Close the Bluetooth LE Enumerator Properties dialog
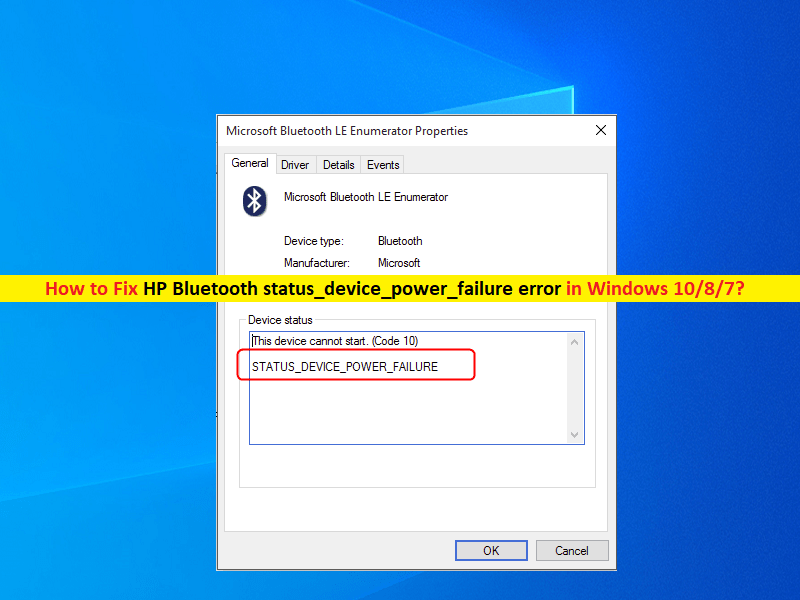This screenshot has width=800, height=600. pyautogui.click(x=601, y=130)
